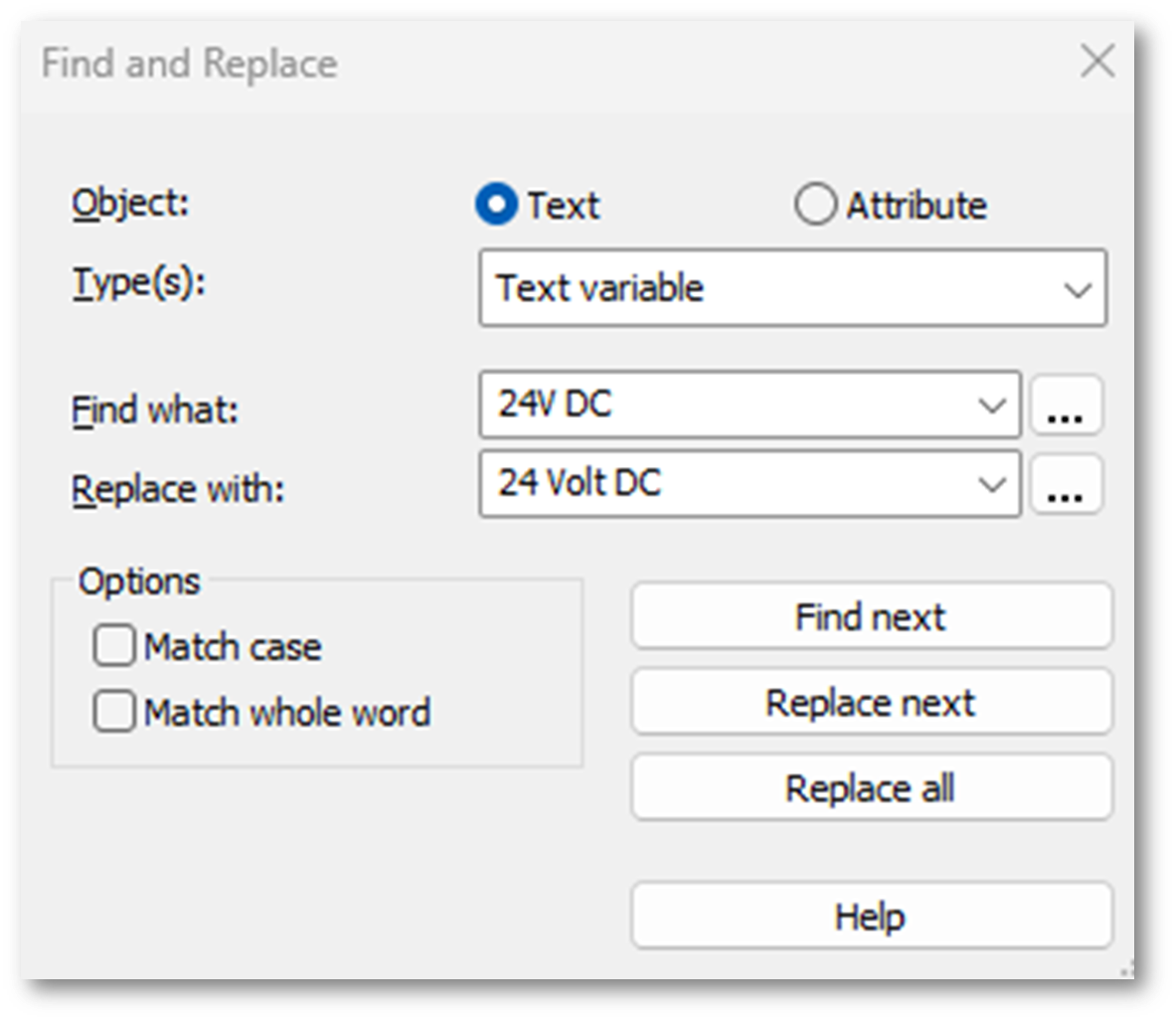Click the ellipsis button beside Replace with
The image size is (1176, 1021).
pyautogui.click(x=1066, y=485)
